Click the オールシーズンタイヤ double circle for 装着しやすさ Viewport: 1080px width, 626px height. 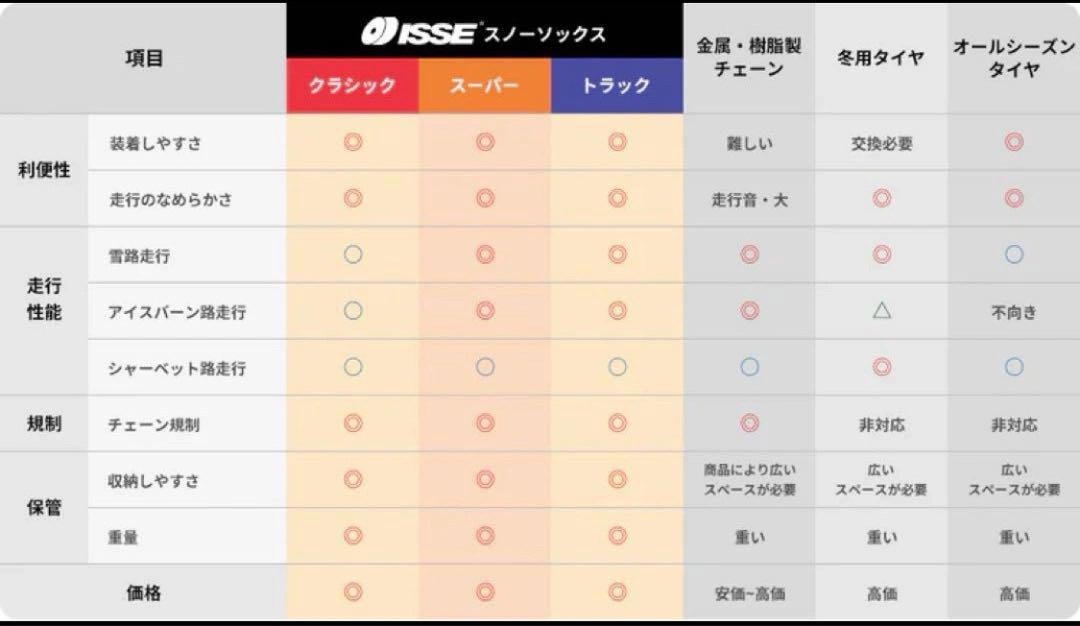[1013, 143]
